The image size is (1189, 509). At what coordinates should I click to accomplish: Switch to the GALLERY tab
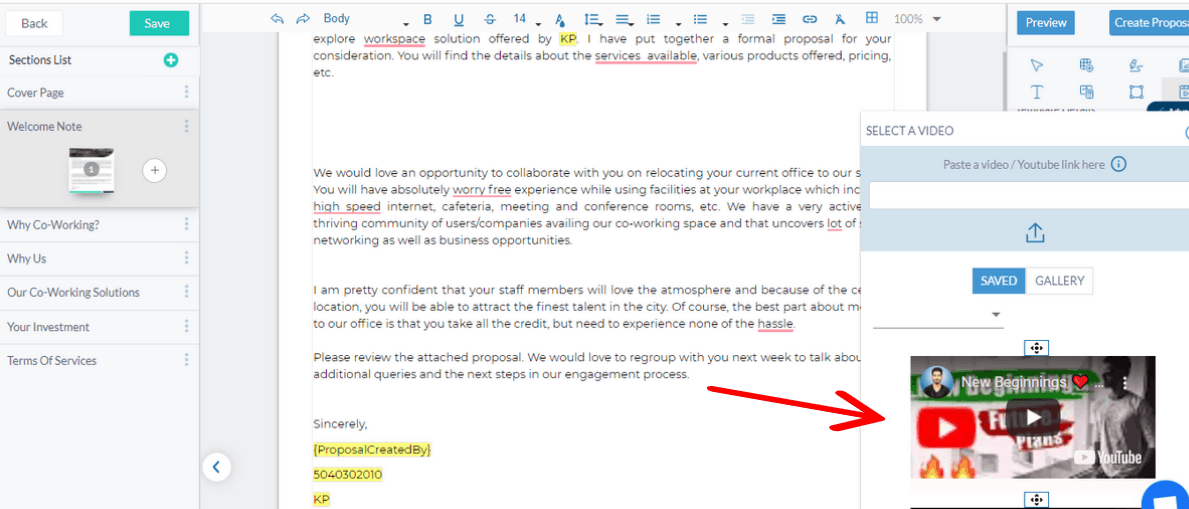point(1059,281)
